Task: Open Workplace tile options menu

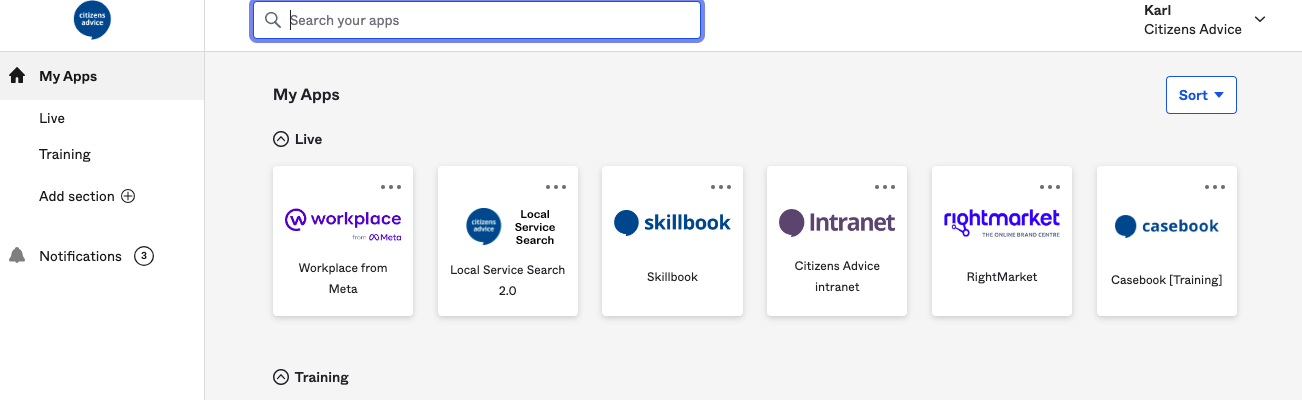Action: click(391, 187)
